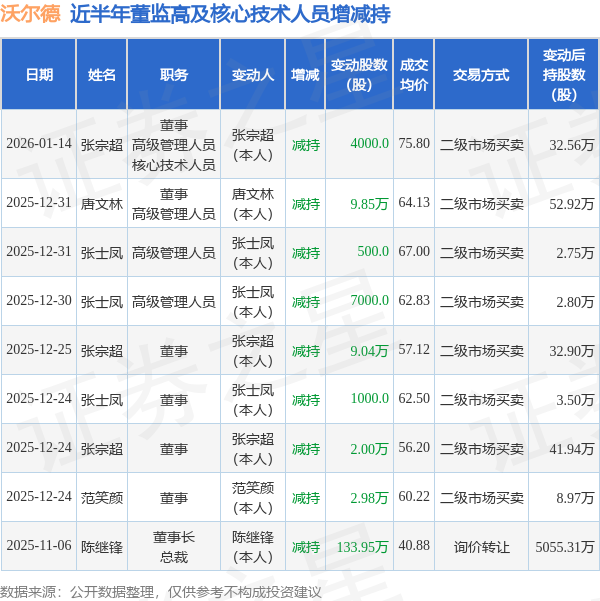Click the shares changed value 2.98万

(x=369, y=498)
